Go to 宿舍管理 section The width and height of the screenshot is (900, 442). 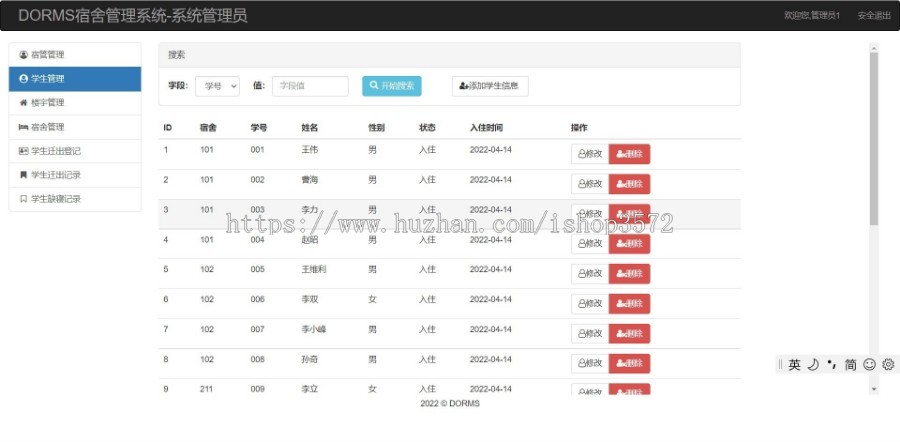pos(75,127)
